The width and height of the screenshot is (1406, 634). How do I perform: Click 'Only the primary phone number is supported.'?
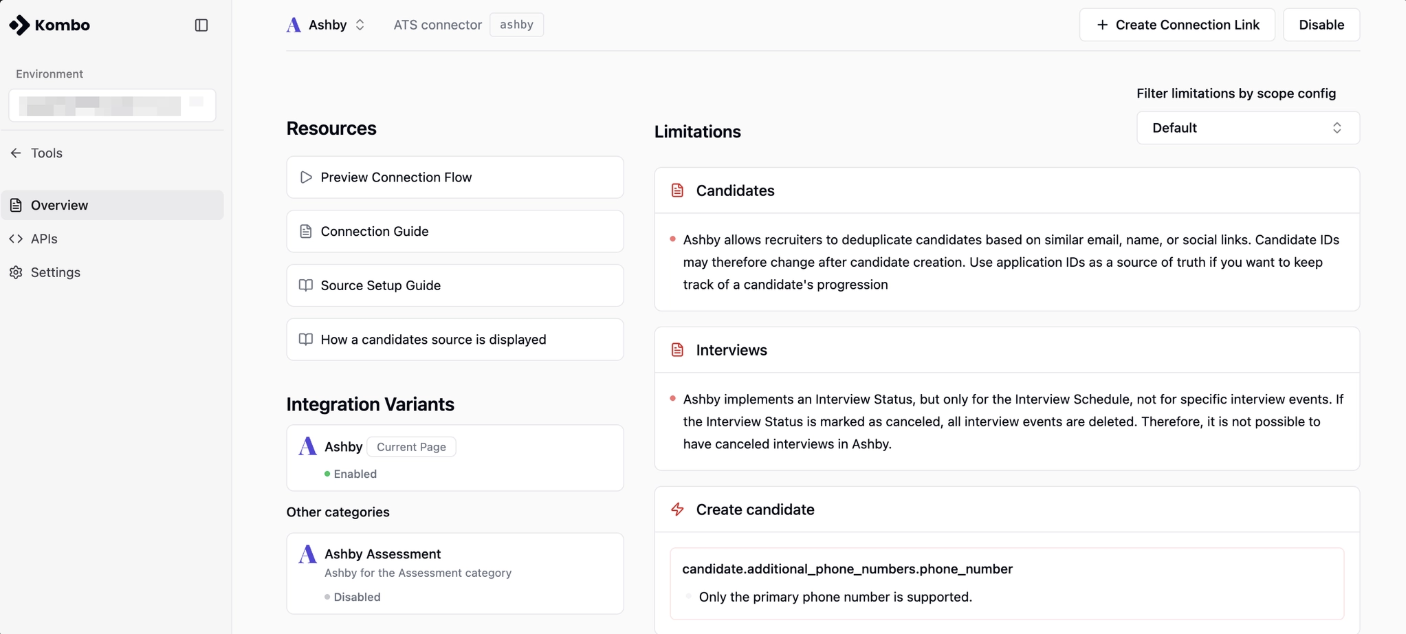[835, 597]
